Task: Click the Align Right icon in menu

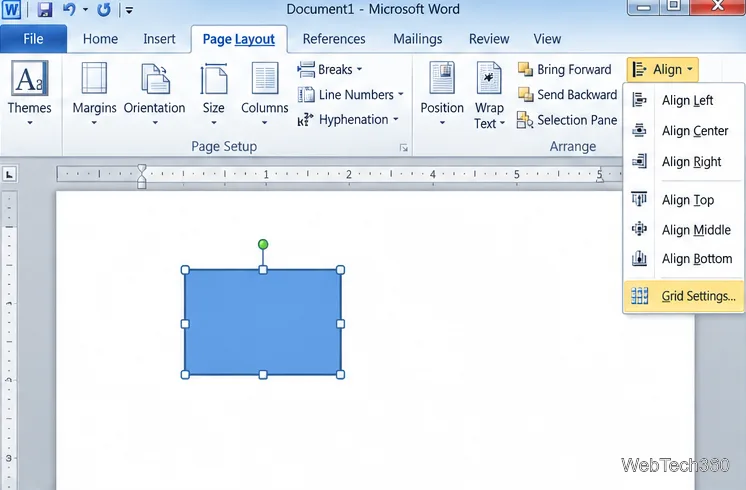Action: tap(639, 161)
